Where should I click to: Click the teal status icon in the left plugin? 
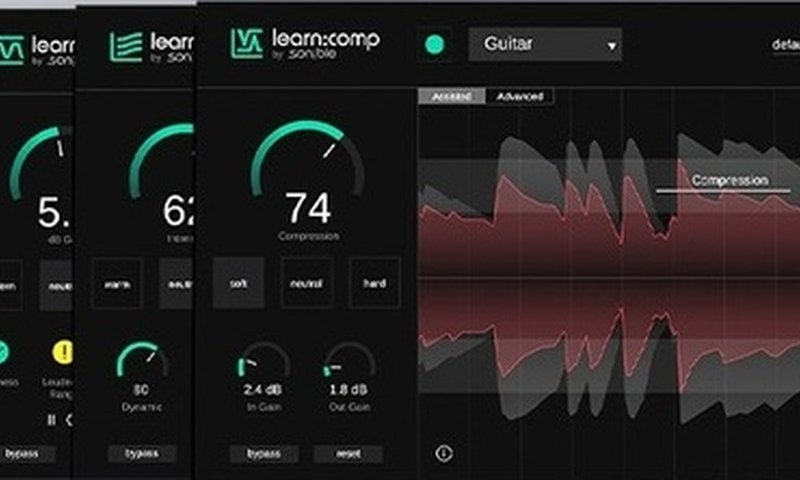[x=3, y=351]
